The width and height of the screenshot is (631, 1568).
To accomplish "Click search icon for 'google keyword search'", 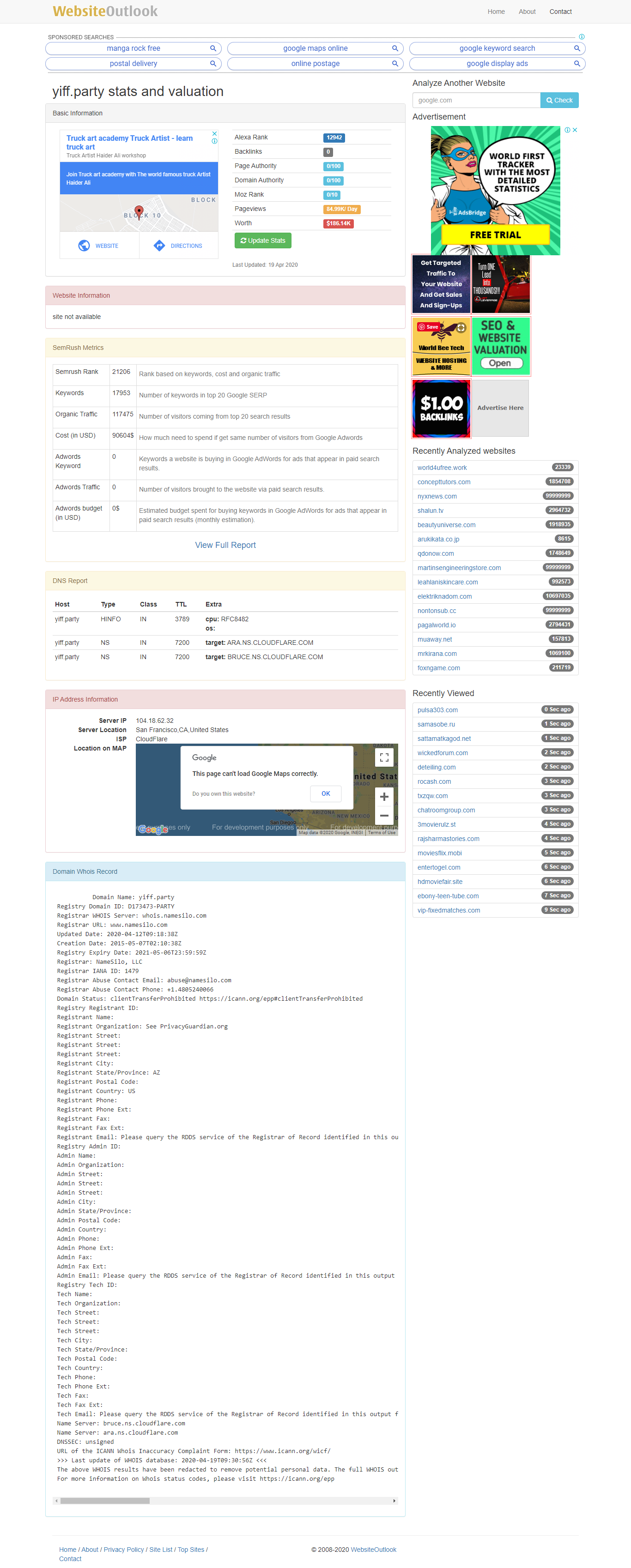I will 577,48.
